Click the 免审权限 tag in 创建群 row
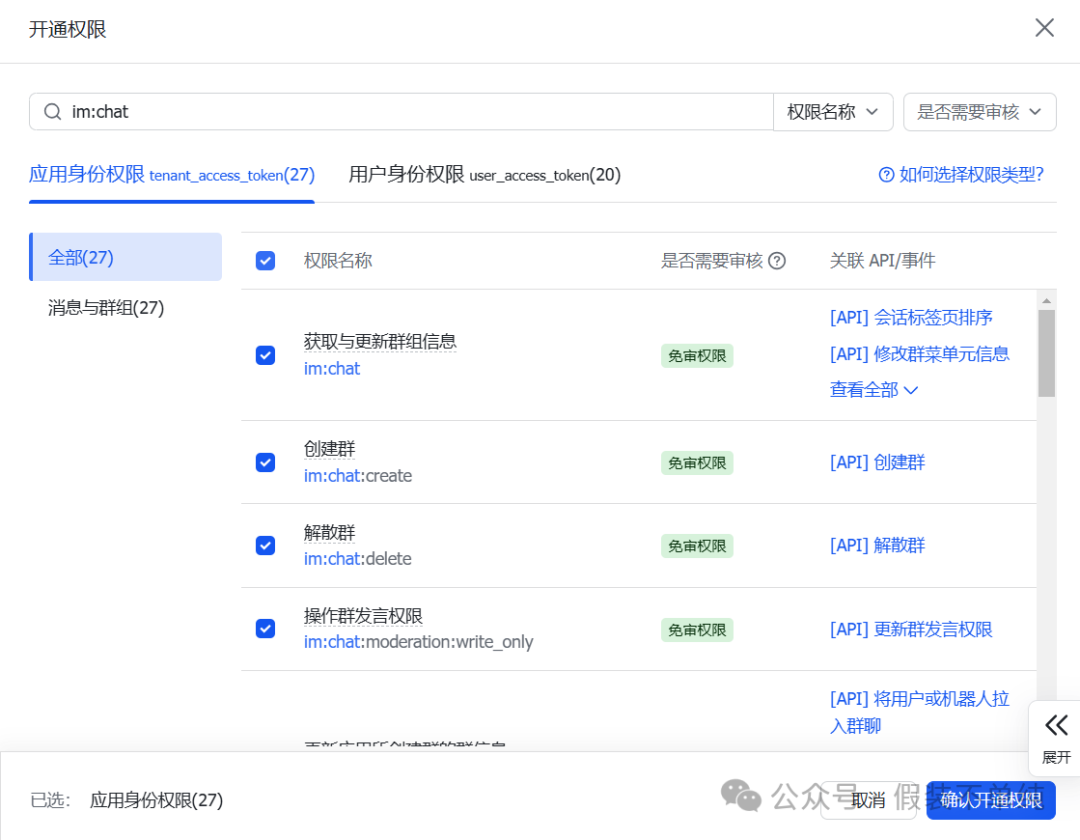The height and width of the screenshot is (840, 1080). point(697,463)
